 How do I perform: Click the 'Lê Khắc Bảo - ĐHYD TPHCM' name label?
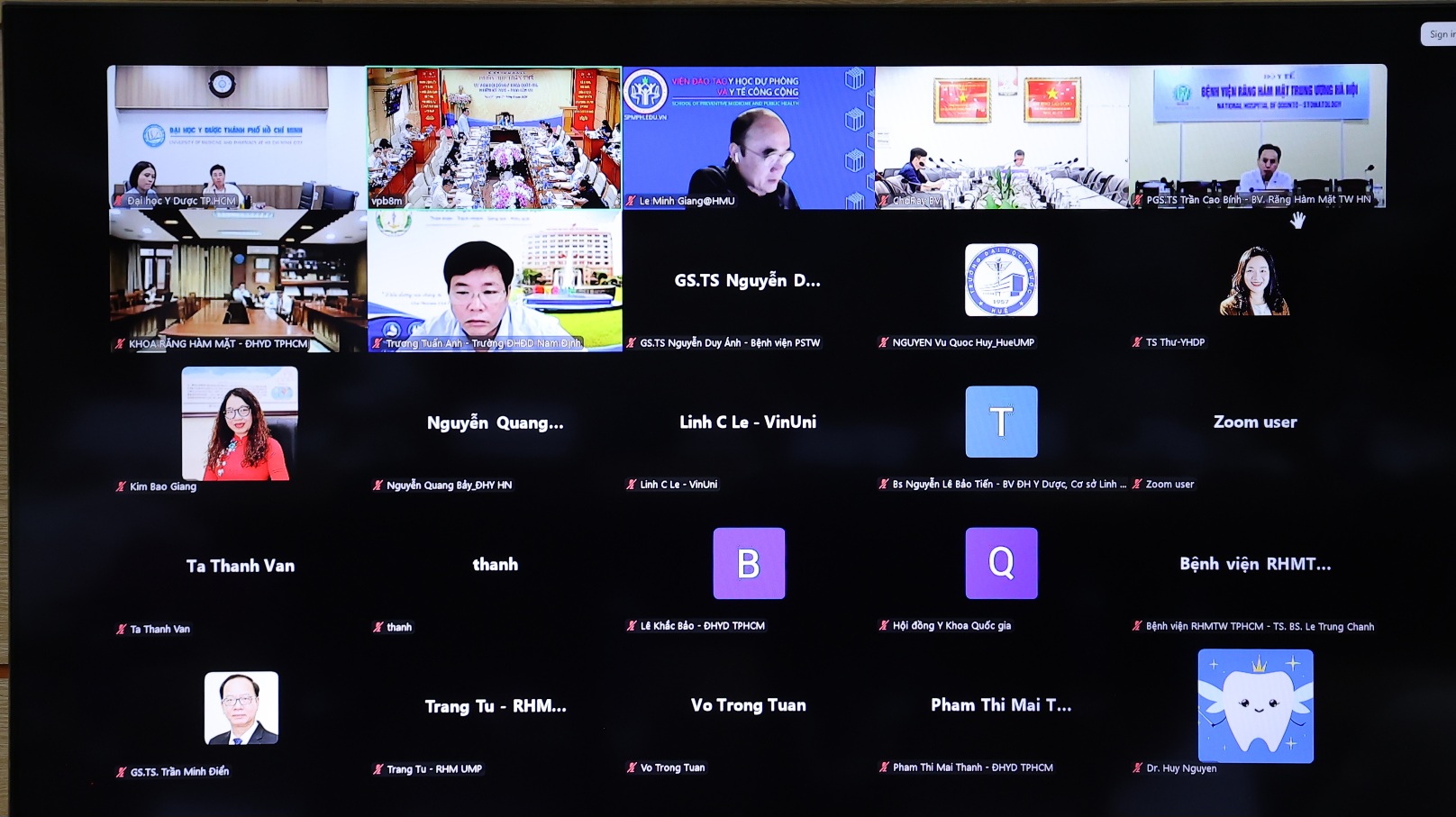click(x=703, y=626)
